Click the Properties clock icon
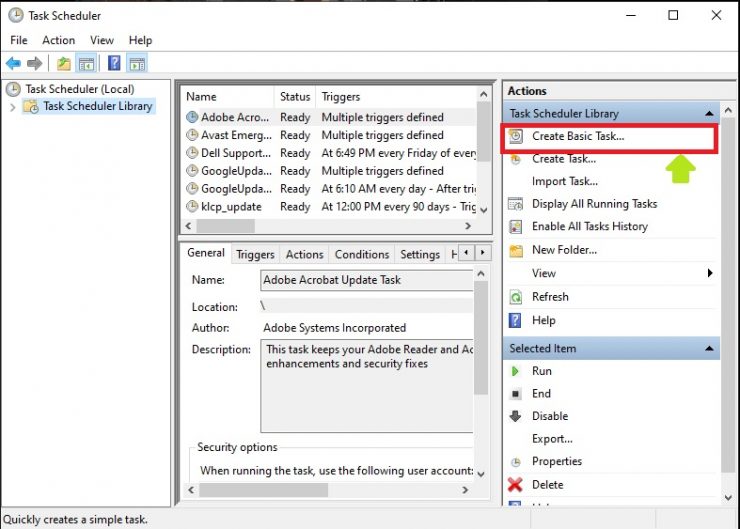The image size is (740, 529). 516,462
